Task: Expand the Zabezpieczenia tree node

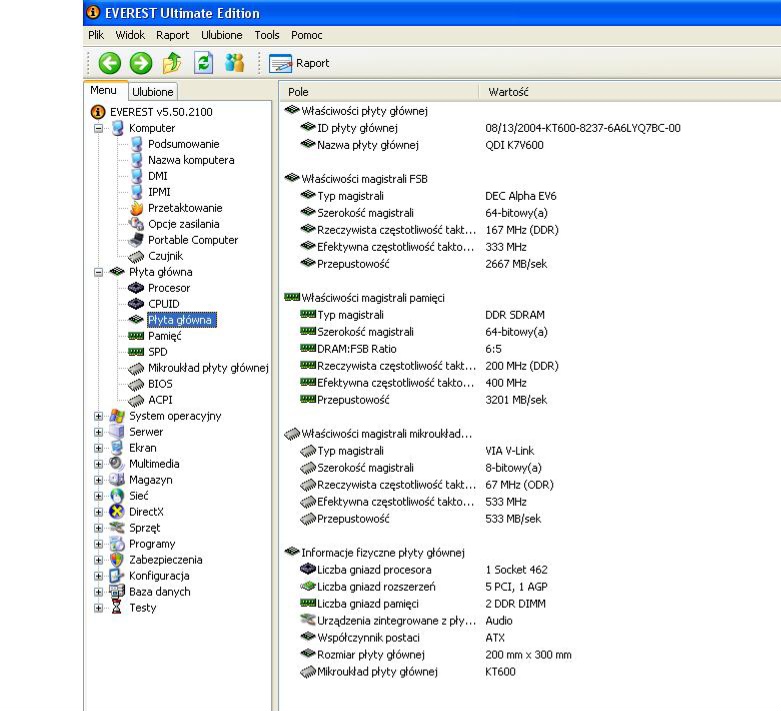Action: [x=99, y=560]
